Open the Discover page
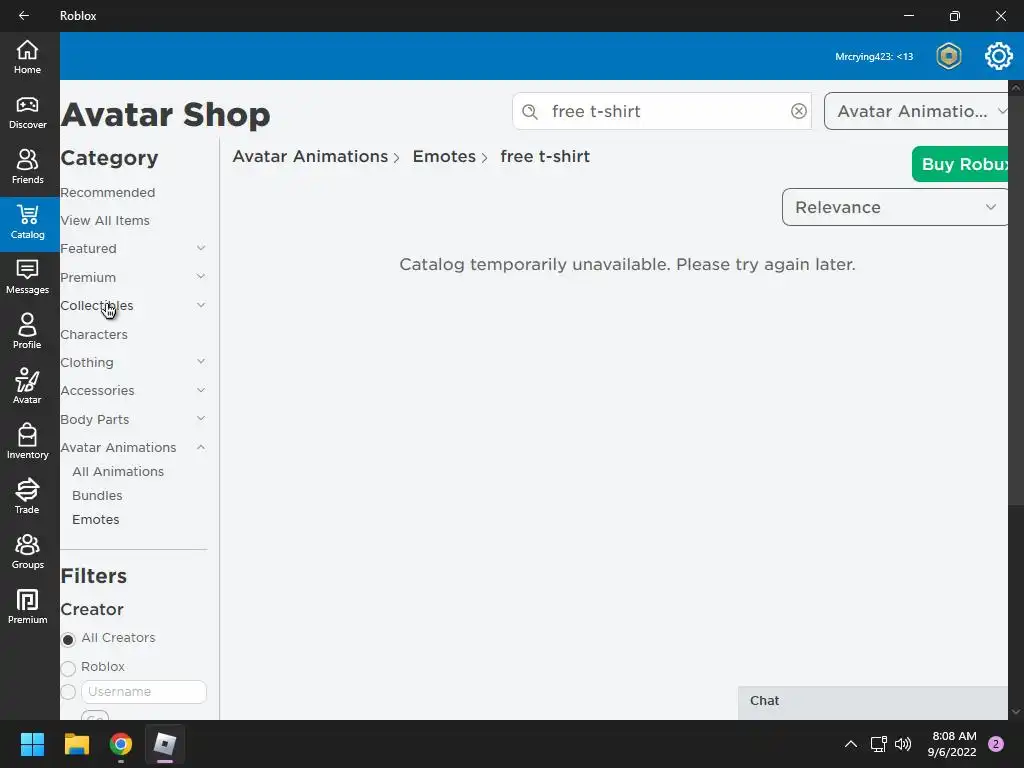The width and height of the screenshot is (1024, 768). [x=27, y=113]
